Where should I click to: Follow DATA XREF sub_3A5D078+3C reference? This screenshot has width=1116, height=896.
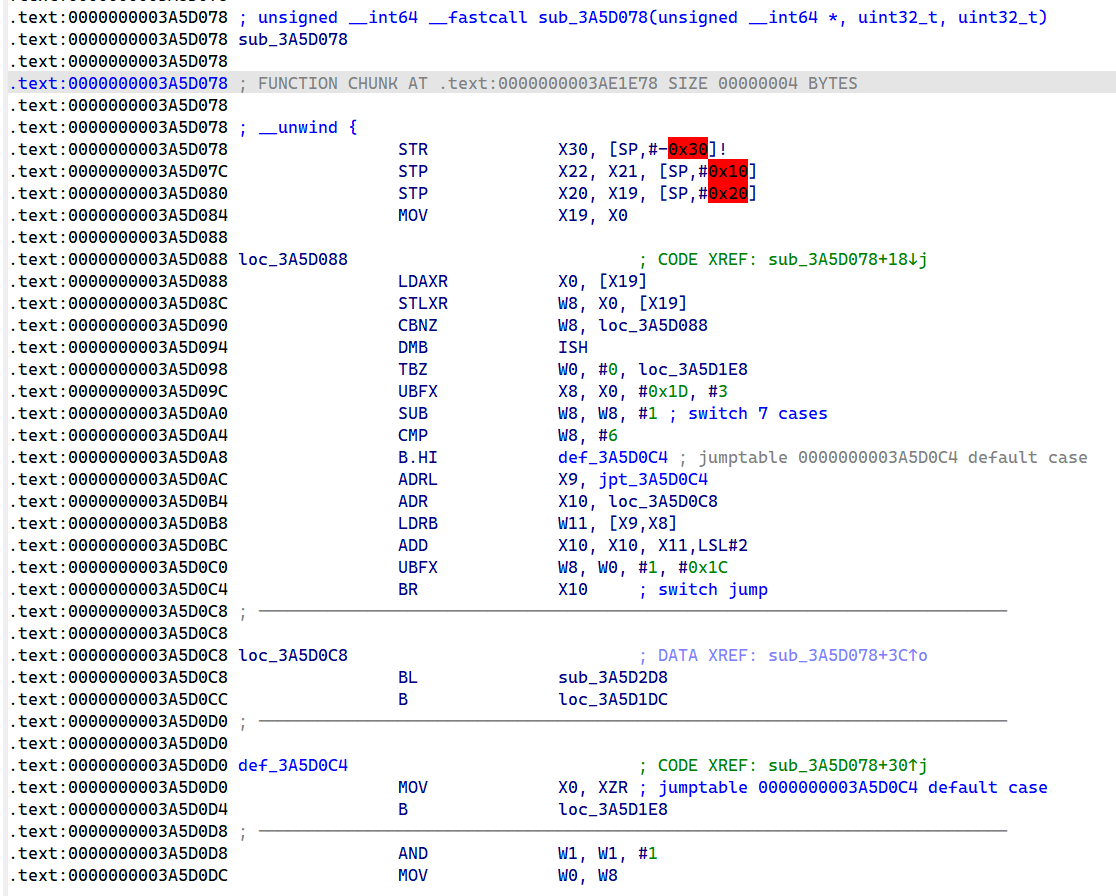click(847, 655)
